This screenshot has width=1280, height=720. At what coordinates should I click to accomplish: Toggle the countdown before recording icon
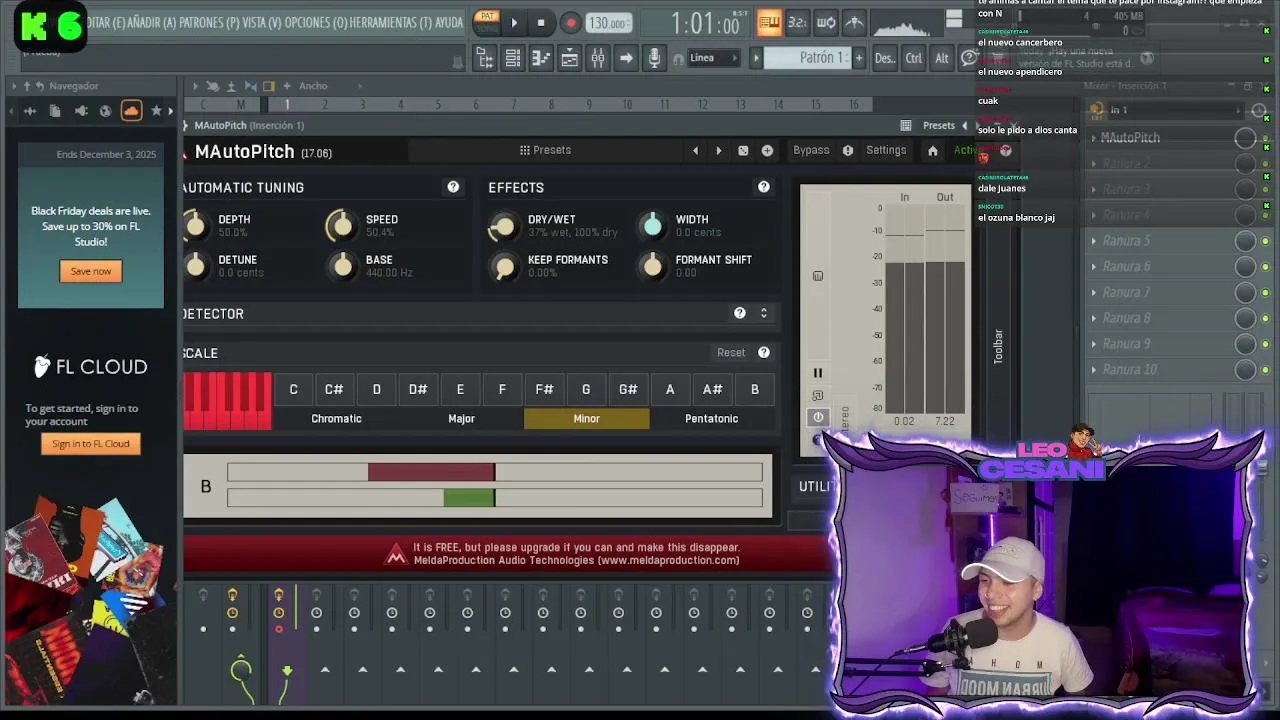pos(797,22)
